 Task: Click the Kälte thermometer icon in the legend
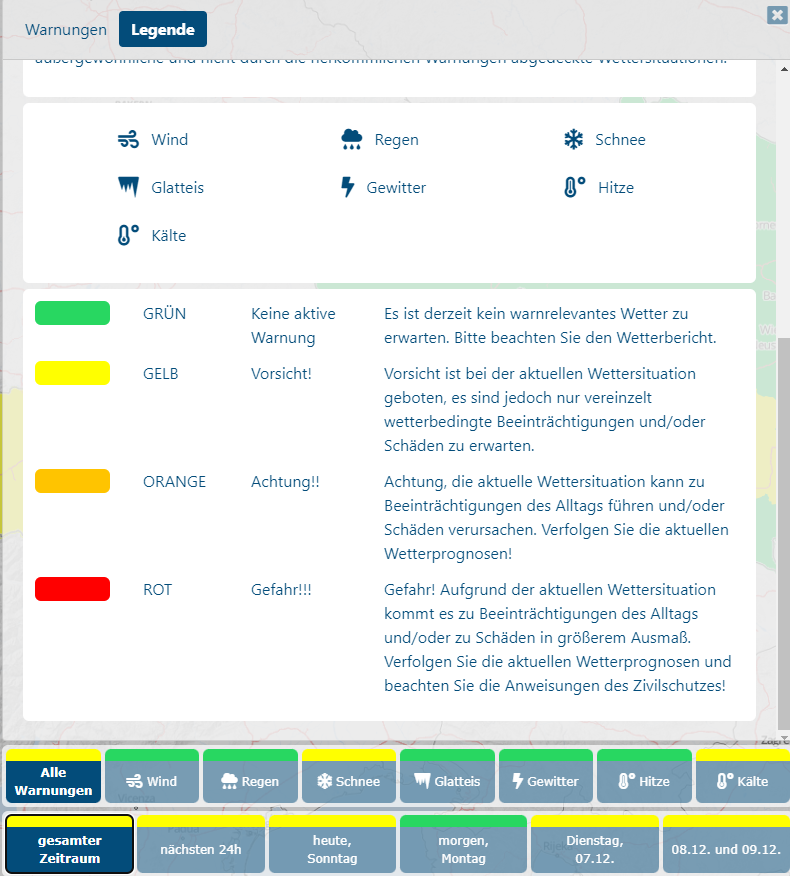coord(128,235)
